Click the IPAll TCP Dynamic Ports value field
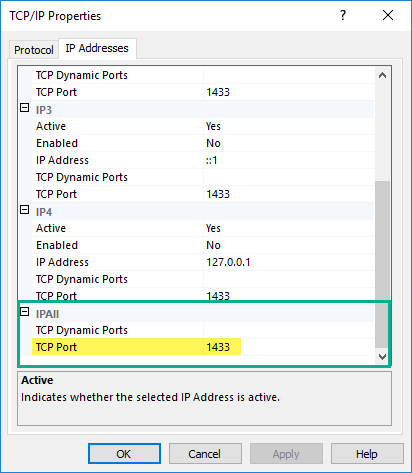Image resolution: width=412 pixels, height=473 pixels. click(289, 330)
